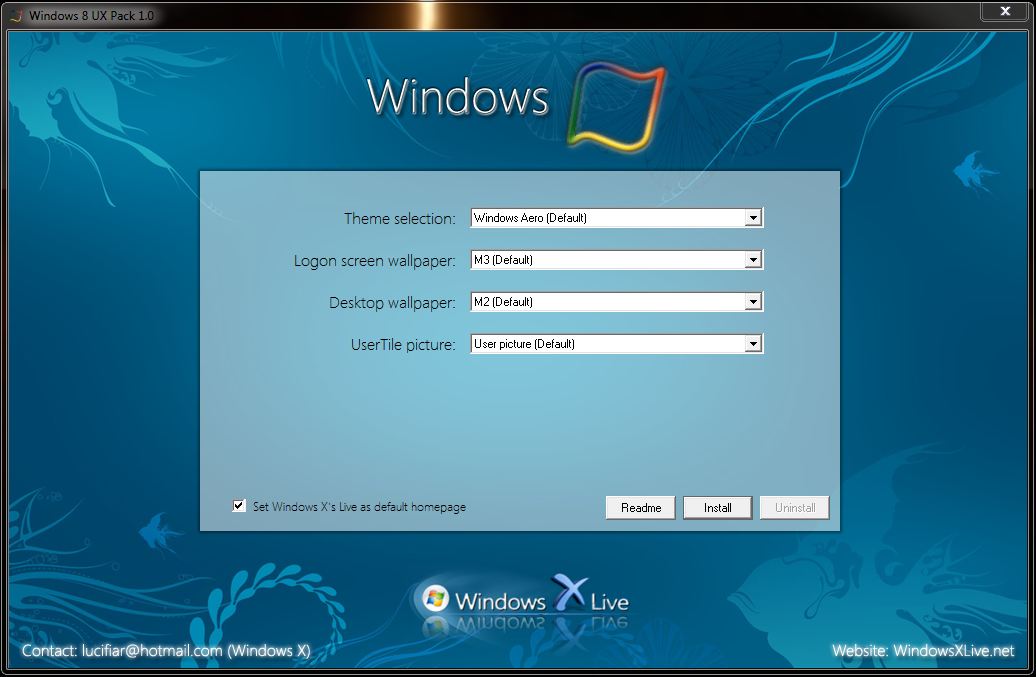The image size is (1036, 677).
Task: Expand the Logon screen wallpaper dropdown arrow
Action: tap(753, 260)
